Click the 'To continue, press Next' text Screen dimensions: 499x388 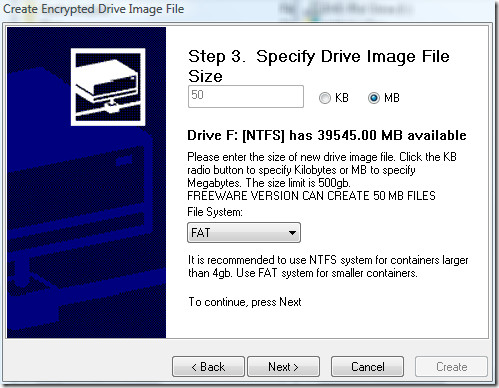click(x=245, y=302)
